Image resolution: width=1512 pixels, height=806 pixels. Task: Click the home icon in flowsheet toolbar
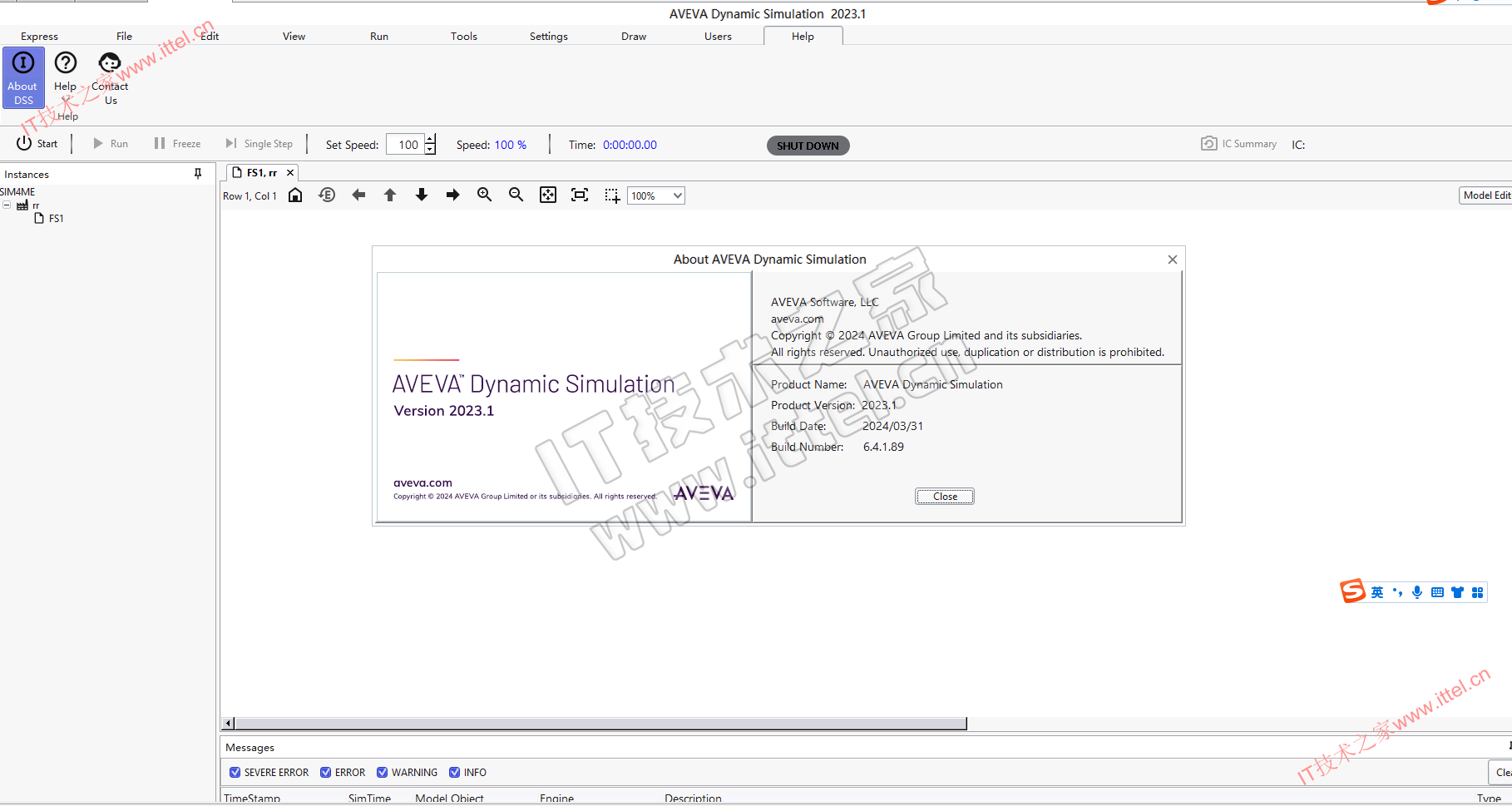pyautogui.click(x=295, y=195)
